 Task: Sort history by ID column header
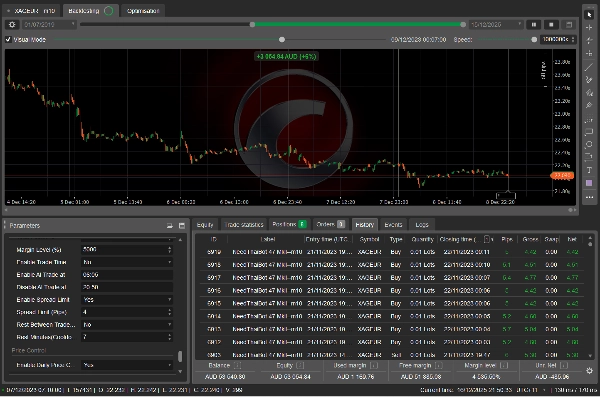213,239
